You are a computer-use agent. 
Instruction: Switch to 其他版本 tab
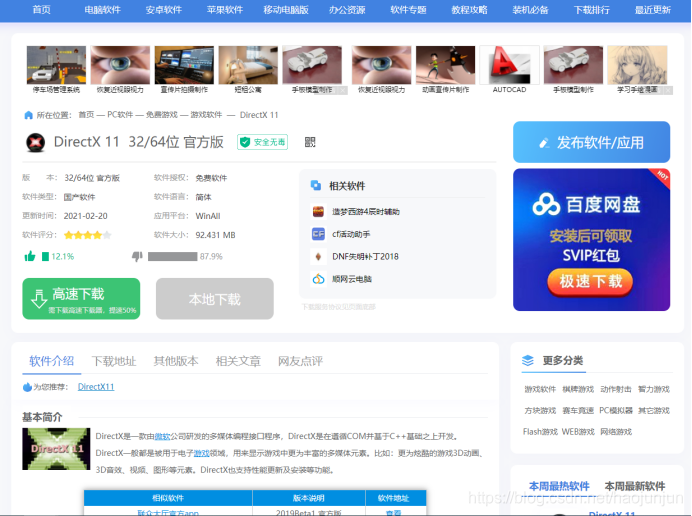point(176,361)
